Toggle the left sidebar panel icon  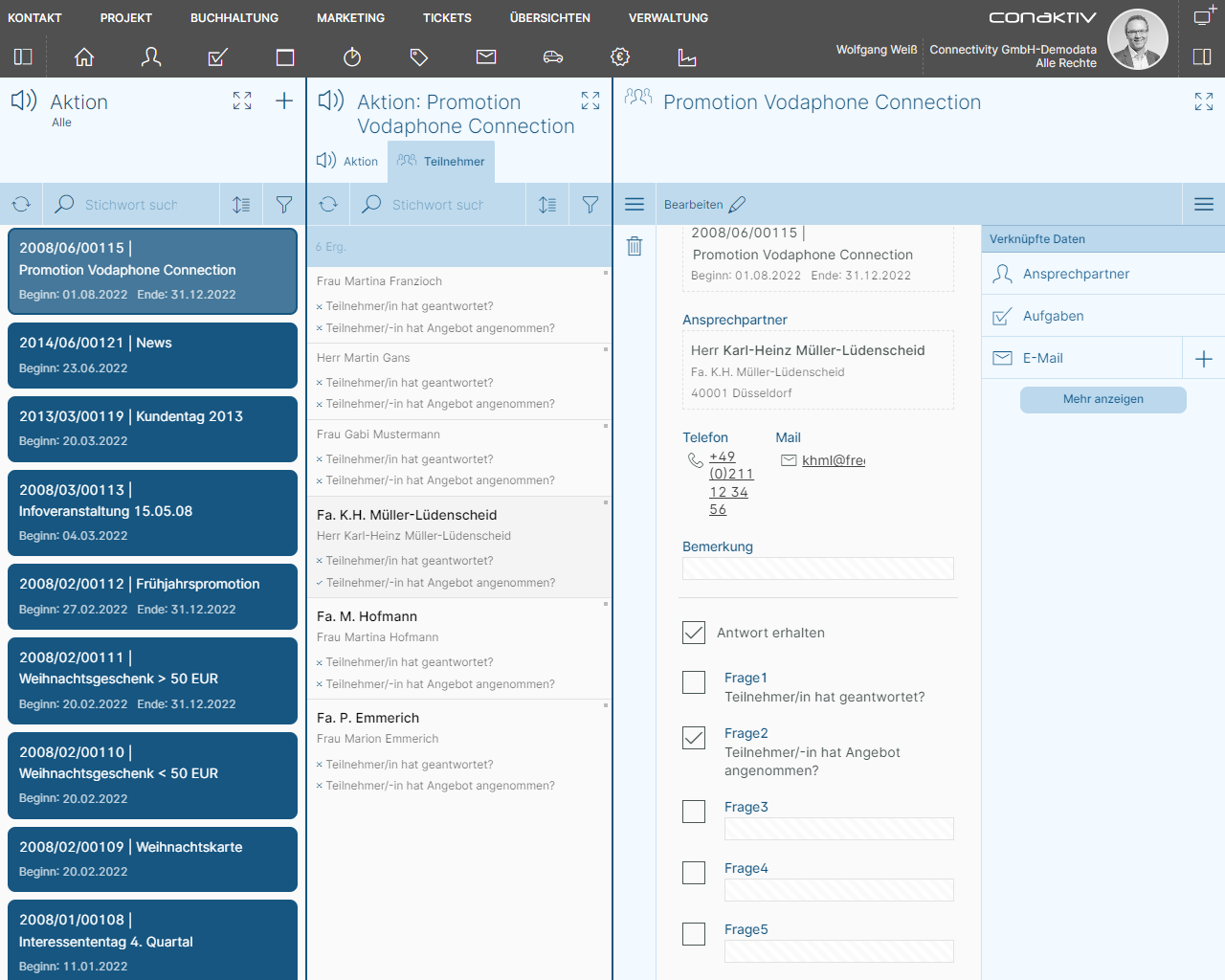click(x=23, y=57)
